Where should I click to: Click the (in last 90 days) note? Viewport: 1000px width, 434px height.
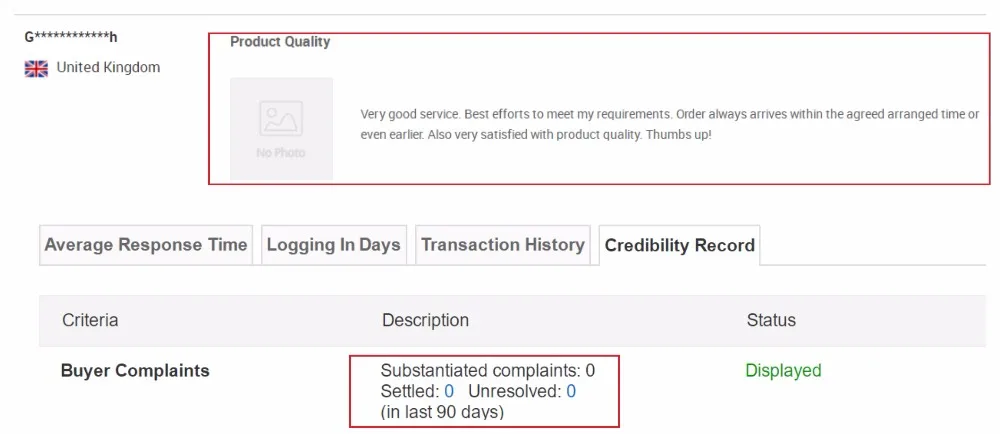click(442, 412)
